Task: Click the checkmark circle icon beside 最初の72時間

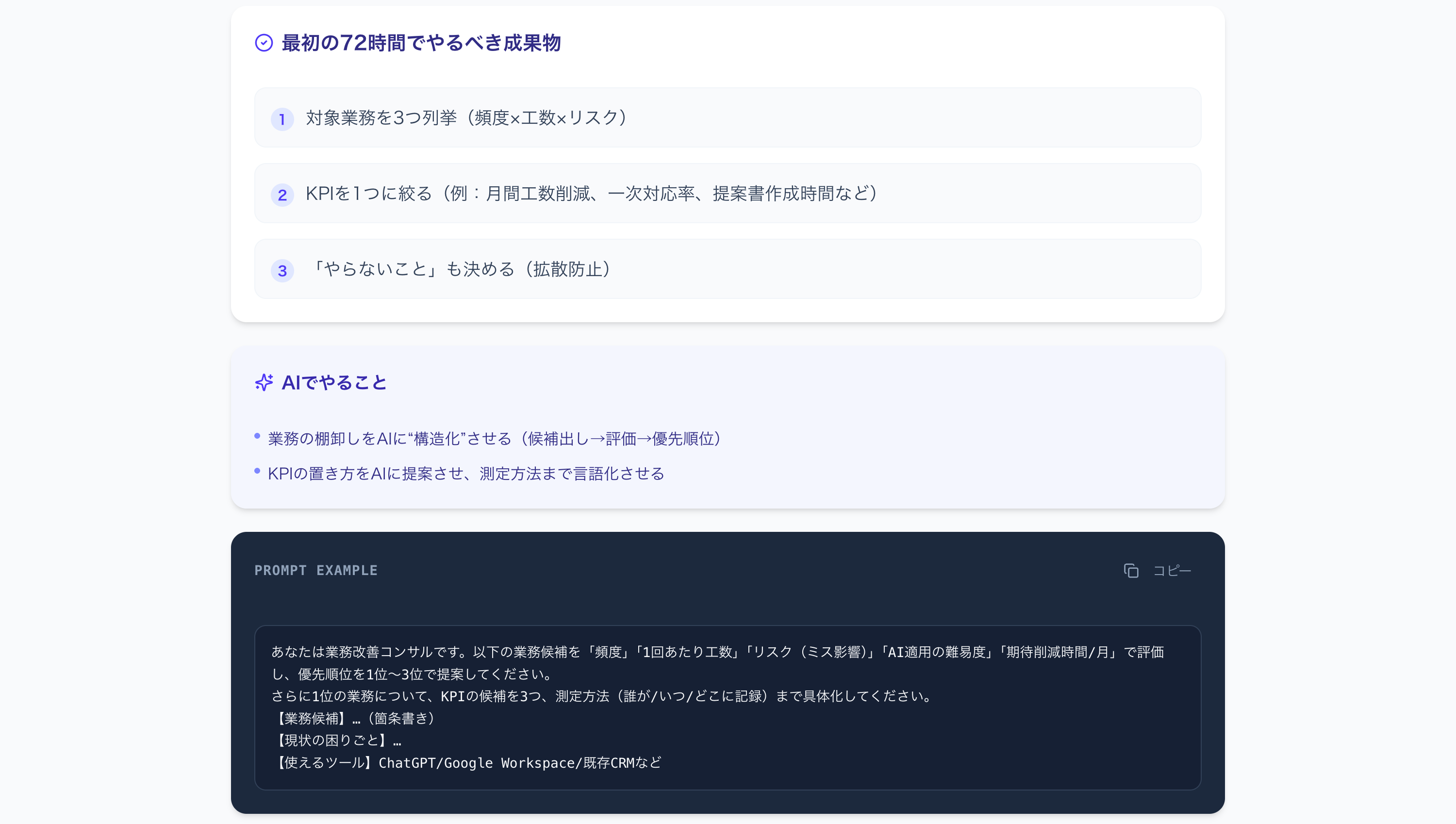Action: [x=264, y=43]
